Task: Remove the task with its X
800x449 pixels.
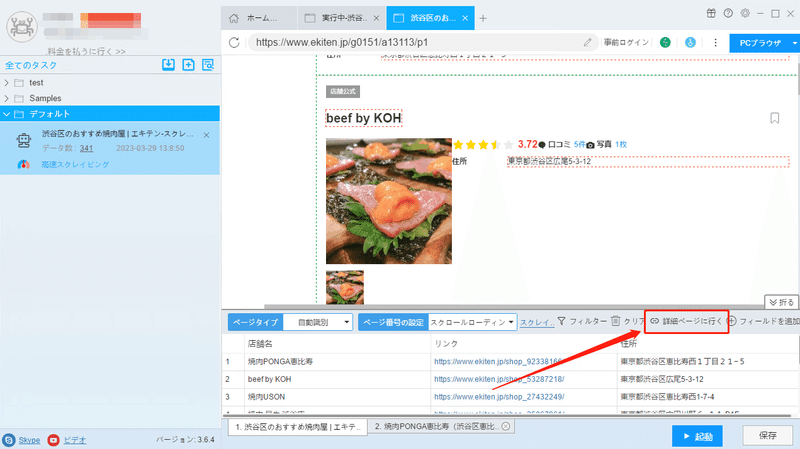Action: (x=206, y=135)
